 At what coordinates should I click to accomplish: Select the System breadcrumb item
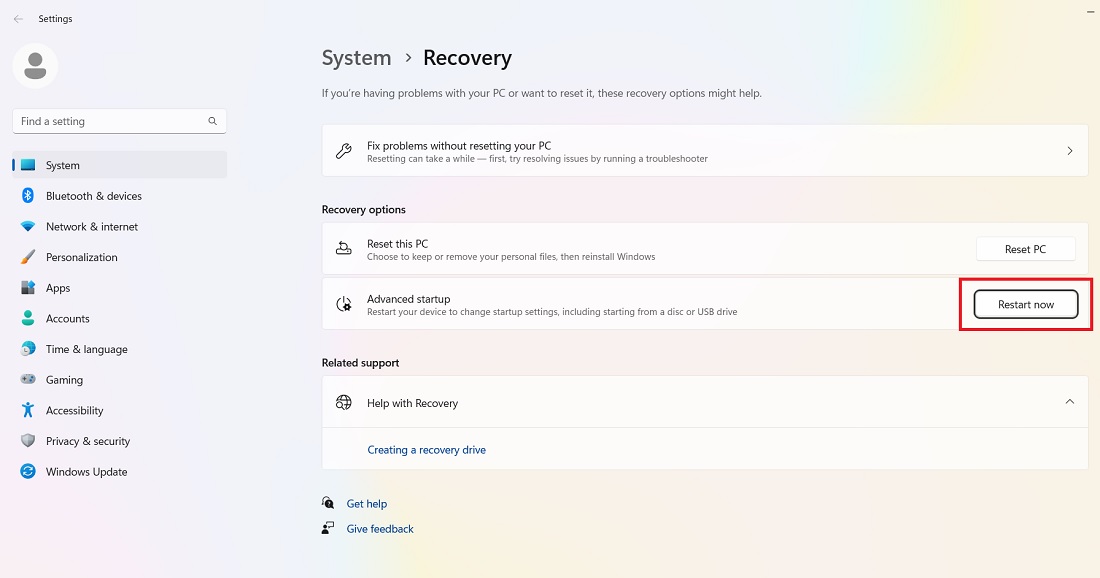coord(356,58)
